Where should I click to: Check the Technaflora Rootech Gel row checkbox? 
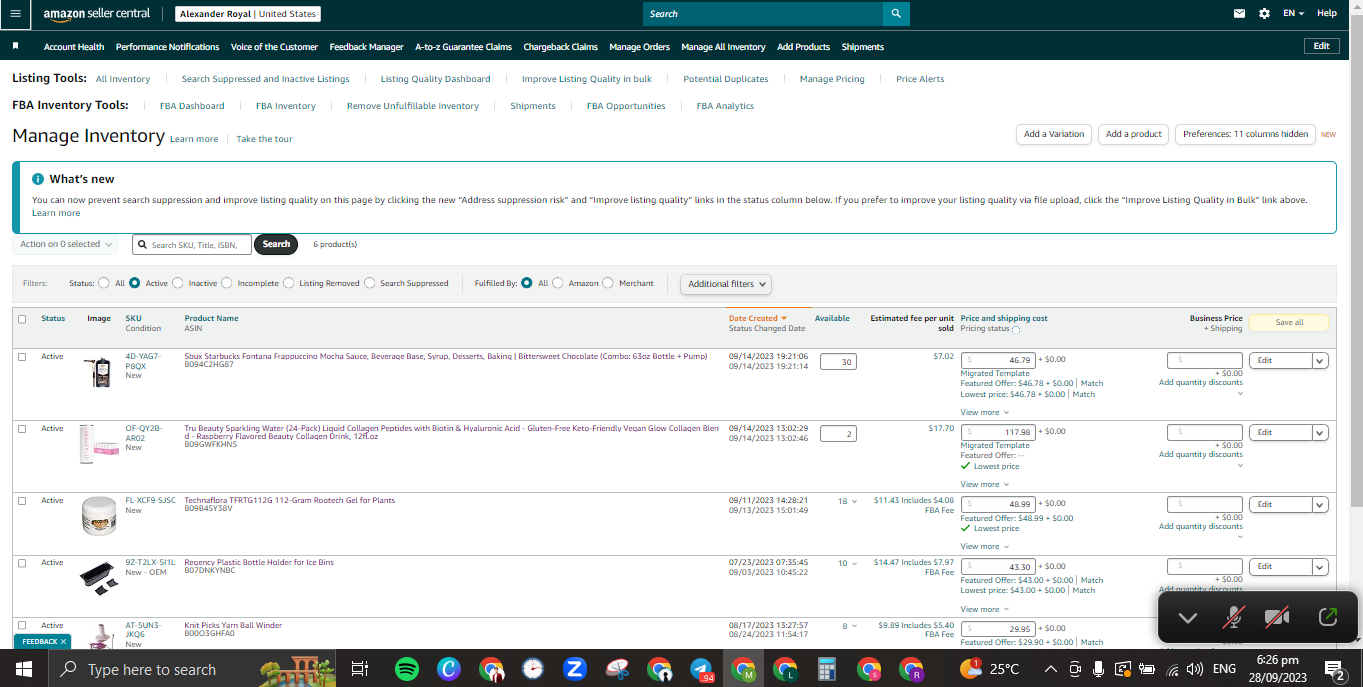coord(22,501)
